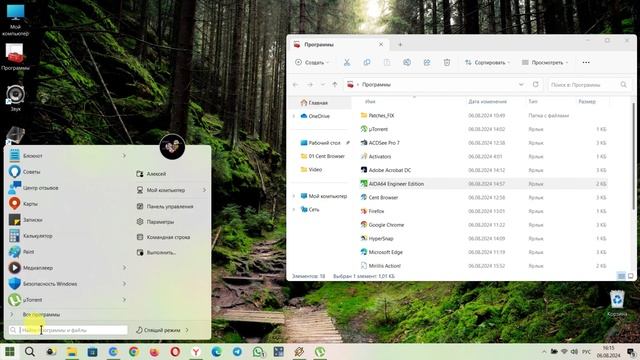Open Панель управления from Start menu
Viewport: 640px width, 360px height.
pyautogui.click(x=170, y=207)
